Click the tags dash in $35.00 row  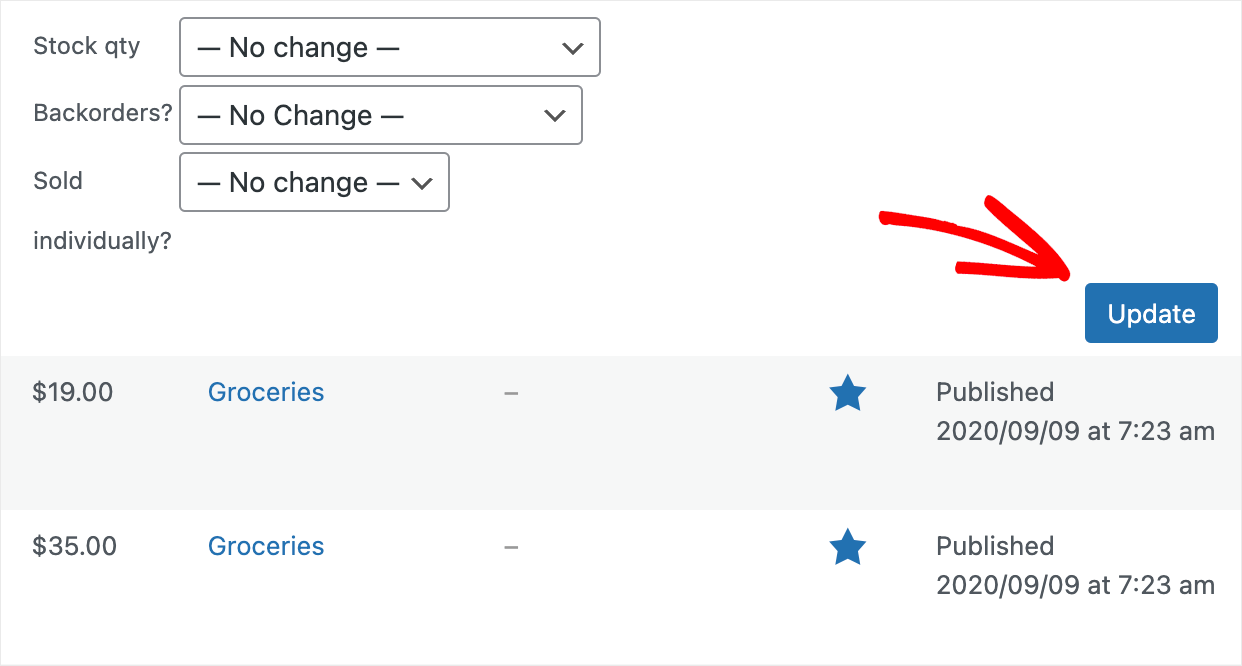coord(511,547)
